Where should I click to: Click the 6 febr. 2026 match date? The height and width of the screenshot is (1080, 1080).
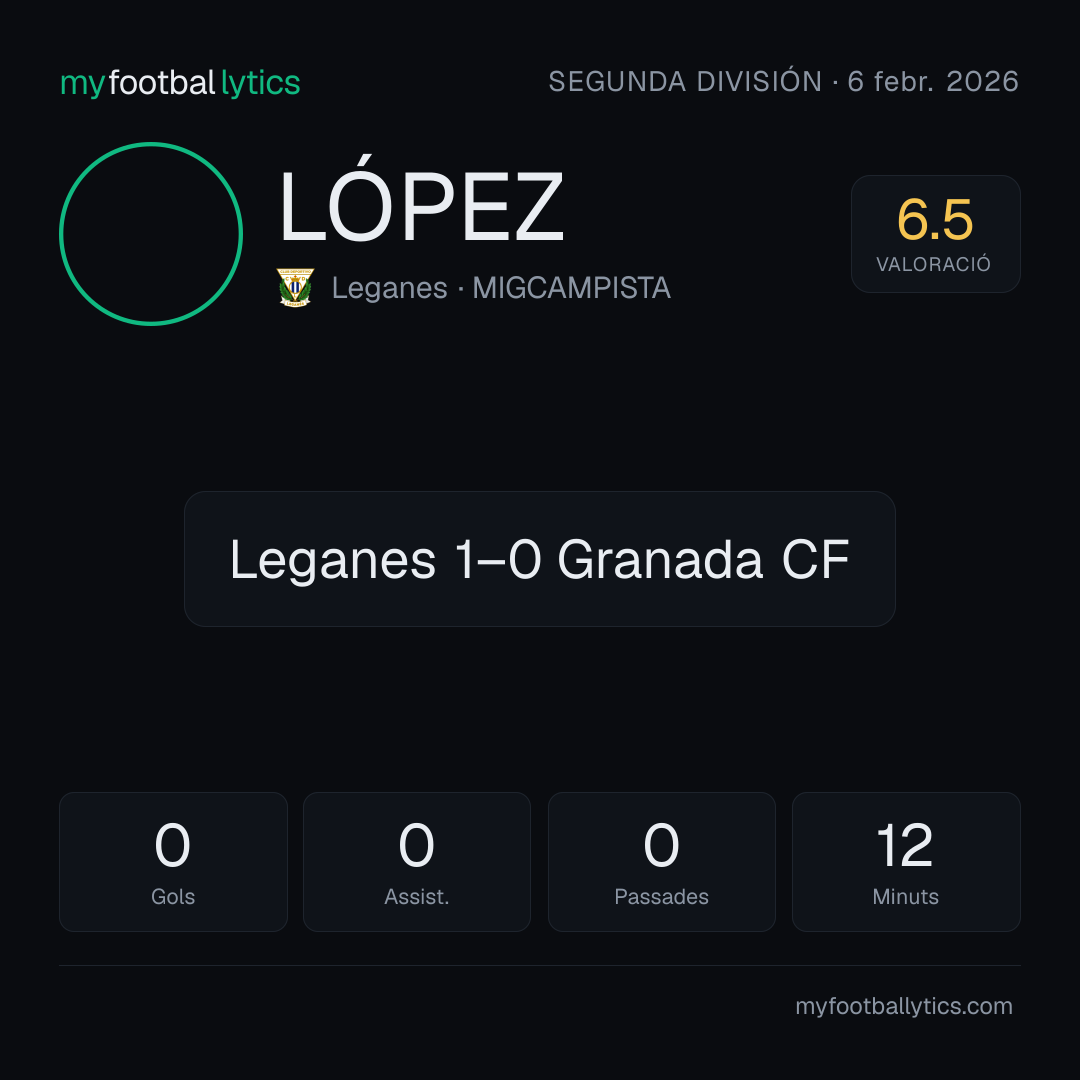(x=933, y=82)
